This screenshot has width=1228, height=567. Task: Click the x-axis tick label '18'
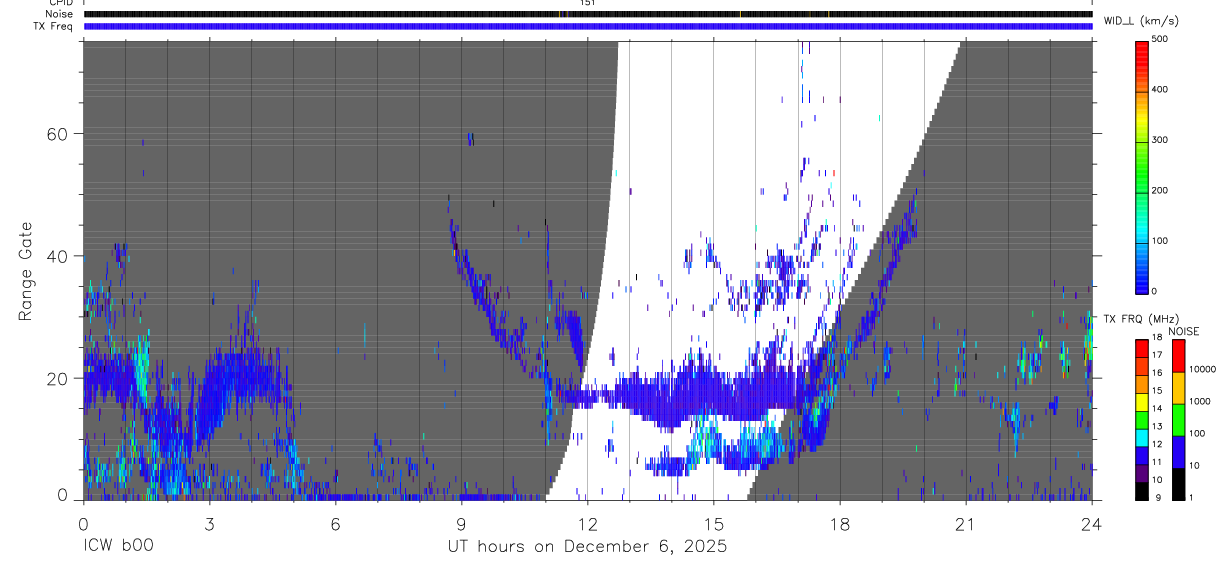coord(839,523)
